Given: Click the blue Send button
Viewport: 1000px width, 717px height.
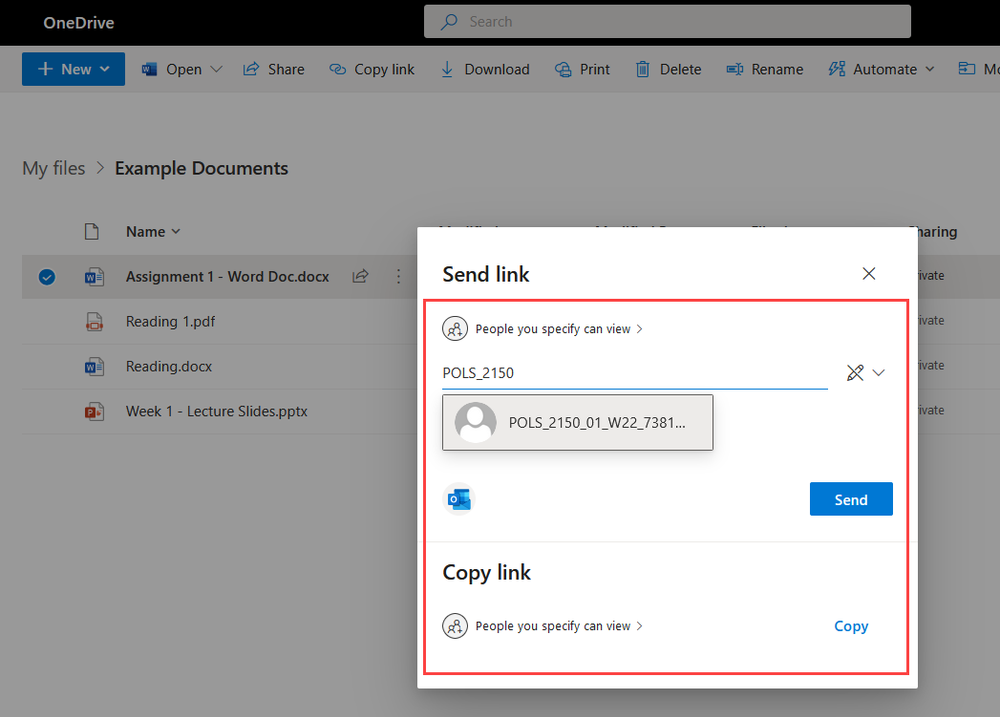Looking at the screenshot, I should click(x=851, y=499).
